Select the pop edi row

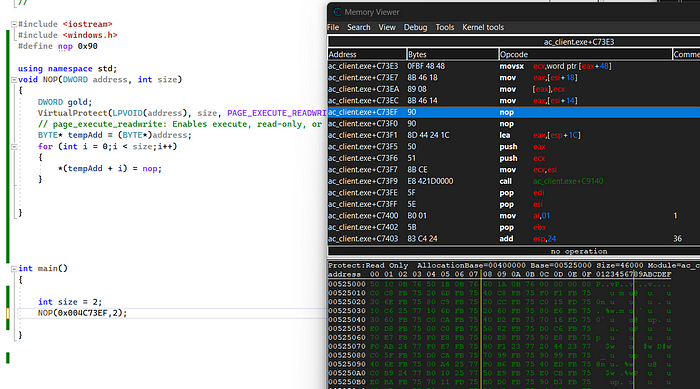click(x=514, y=193)
